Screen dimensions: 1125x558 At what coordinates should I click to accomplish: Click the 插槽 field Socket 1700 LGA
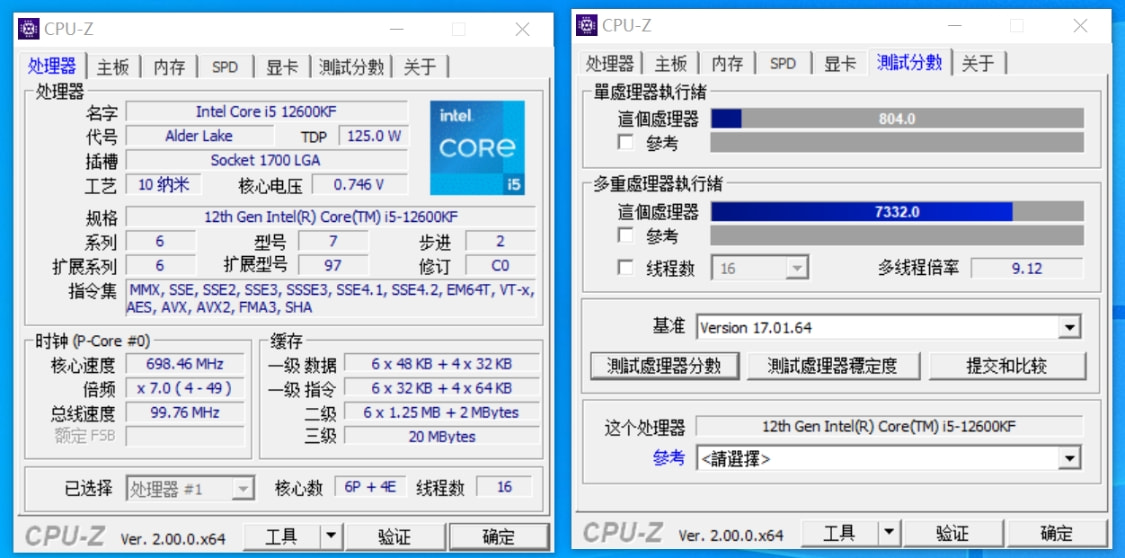(267, 160)
